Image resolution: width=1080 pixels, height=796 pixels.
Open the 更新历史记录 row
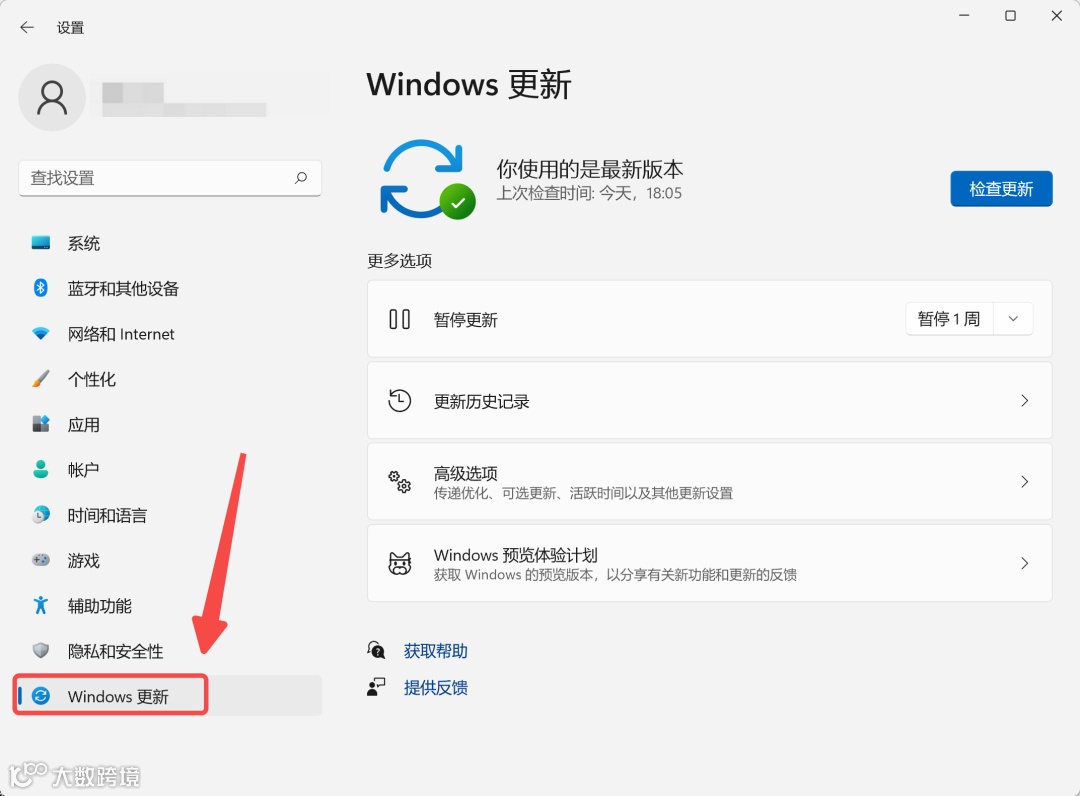(709, 401)
